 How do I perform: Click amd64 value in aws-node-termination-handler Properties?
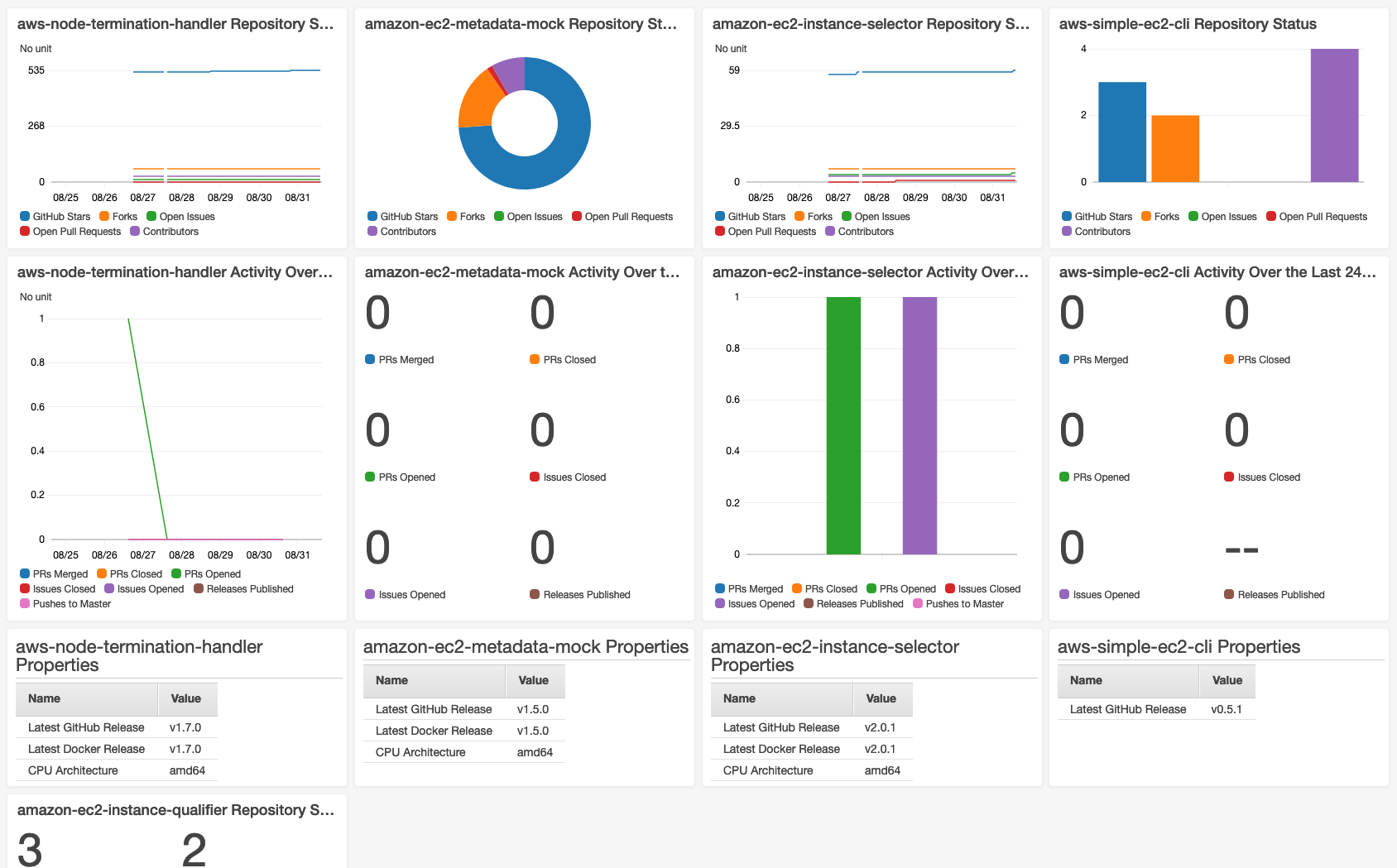[x=187, y=770]
